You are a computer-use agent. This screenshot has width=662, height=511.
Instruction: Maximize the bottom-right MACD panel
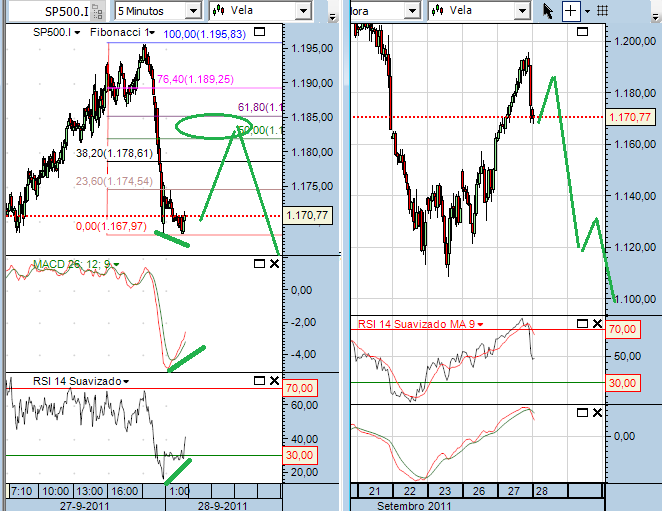point(583,413)
